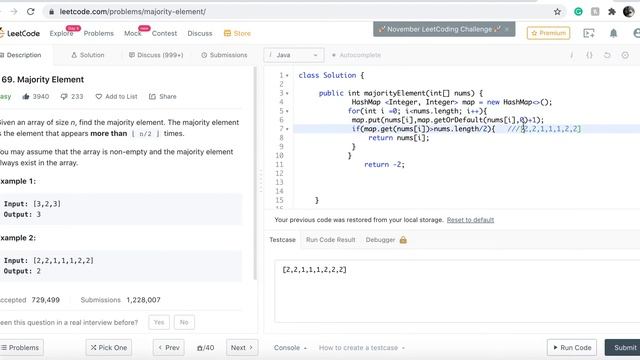Click inside the testcase input box
Viewport: 640px width, 360px height.
pyautogui.click(x=457, y=291)
